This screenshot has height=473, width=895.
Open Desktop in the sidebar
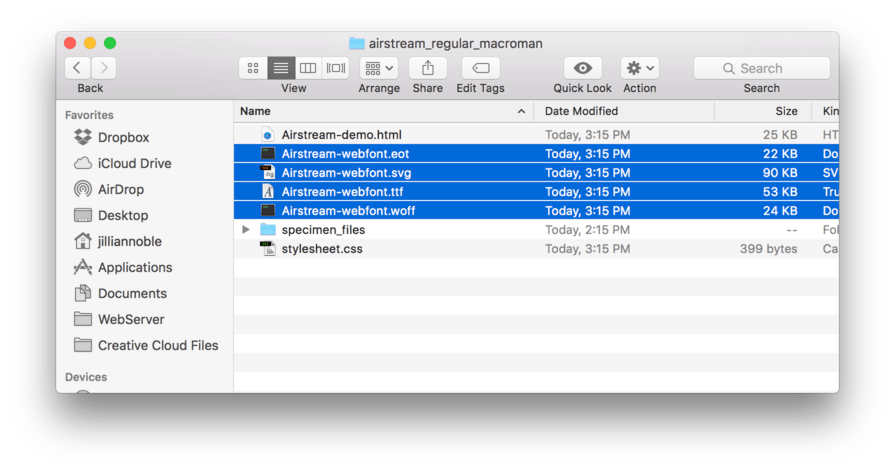123,215
